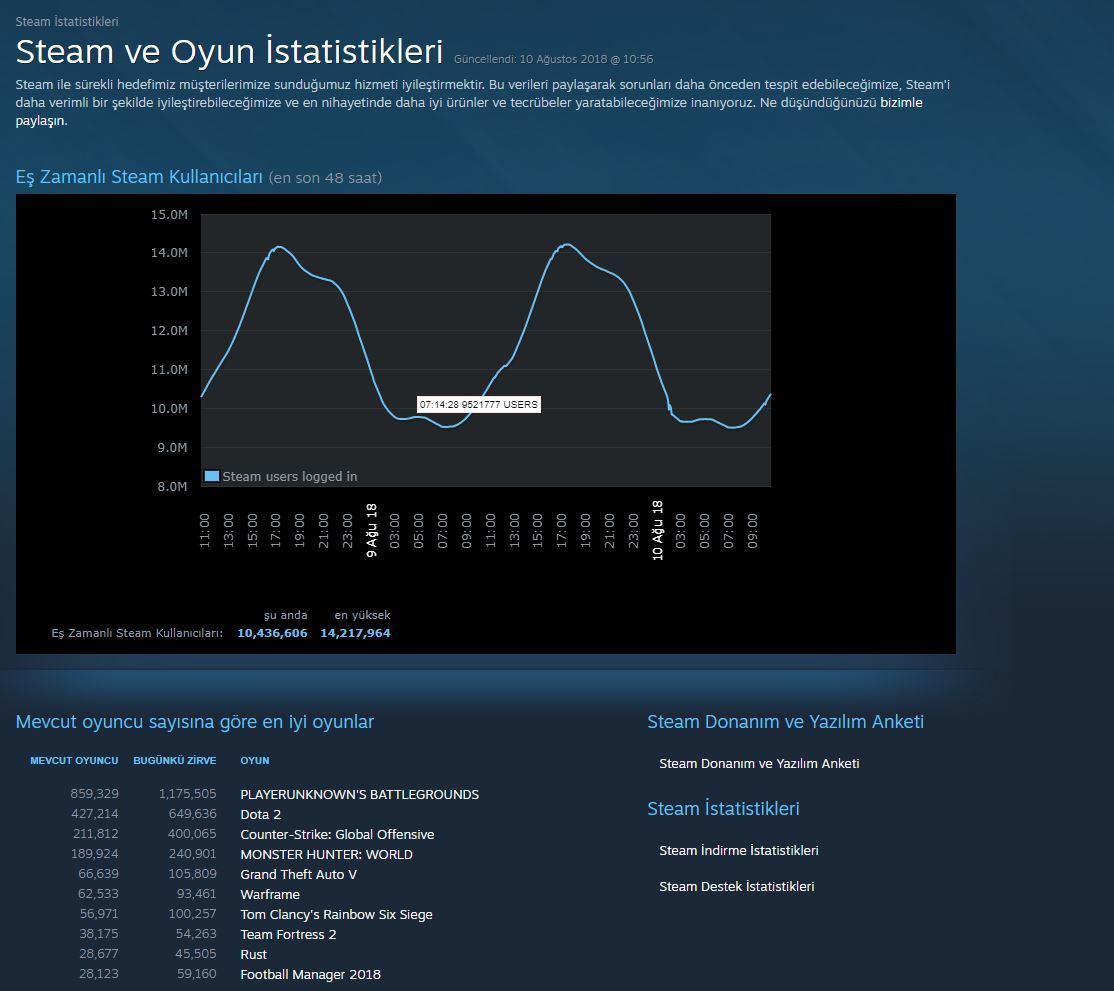Viewport: 1114px width, 991px height.
Task: Click the 10.0M y-axis label
Action: click(169, 408)
